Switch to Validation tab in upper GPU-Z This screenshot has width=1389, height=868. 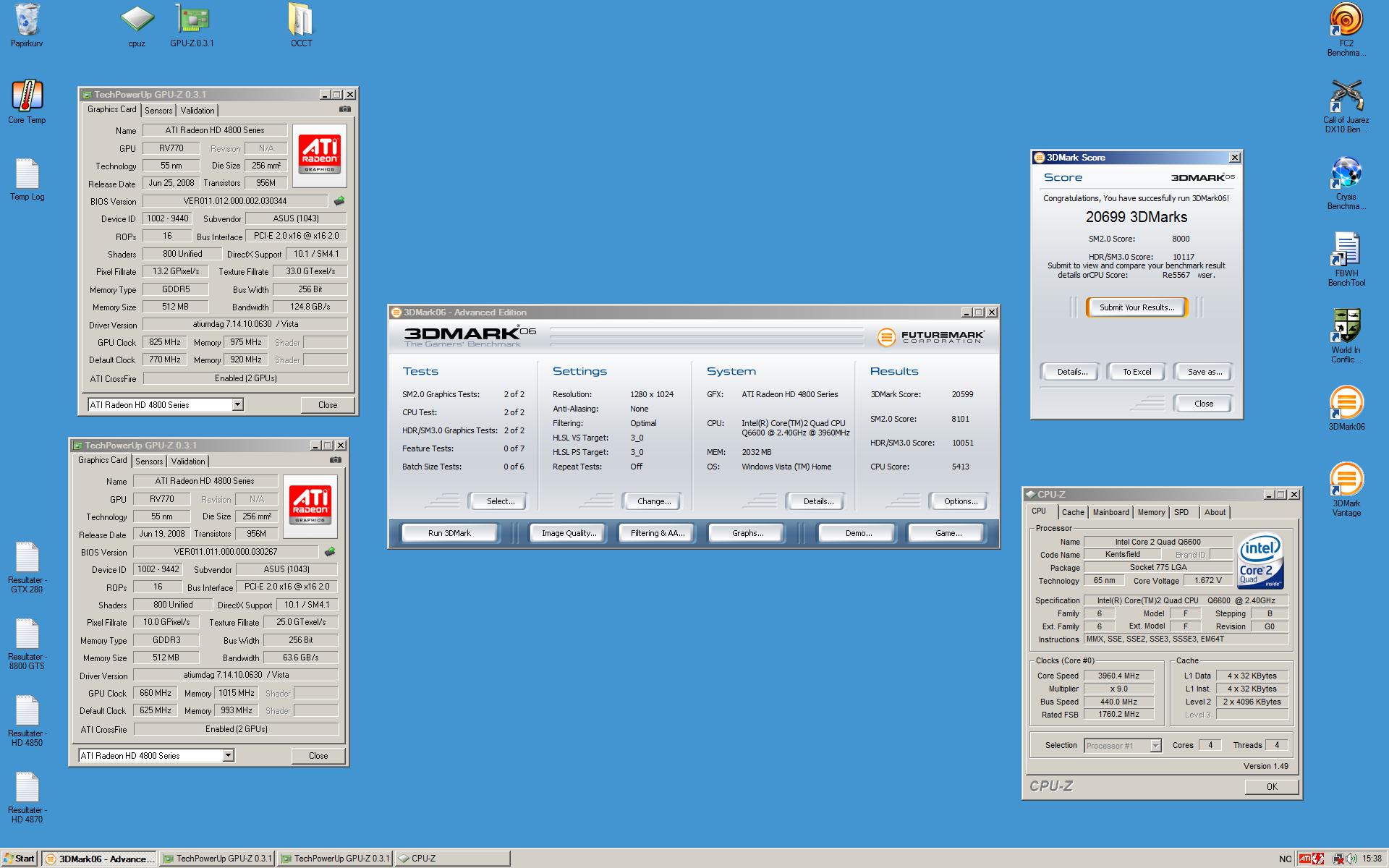197,111
